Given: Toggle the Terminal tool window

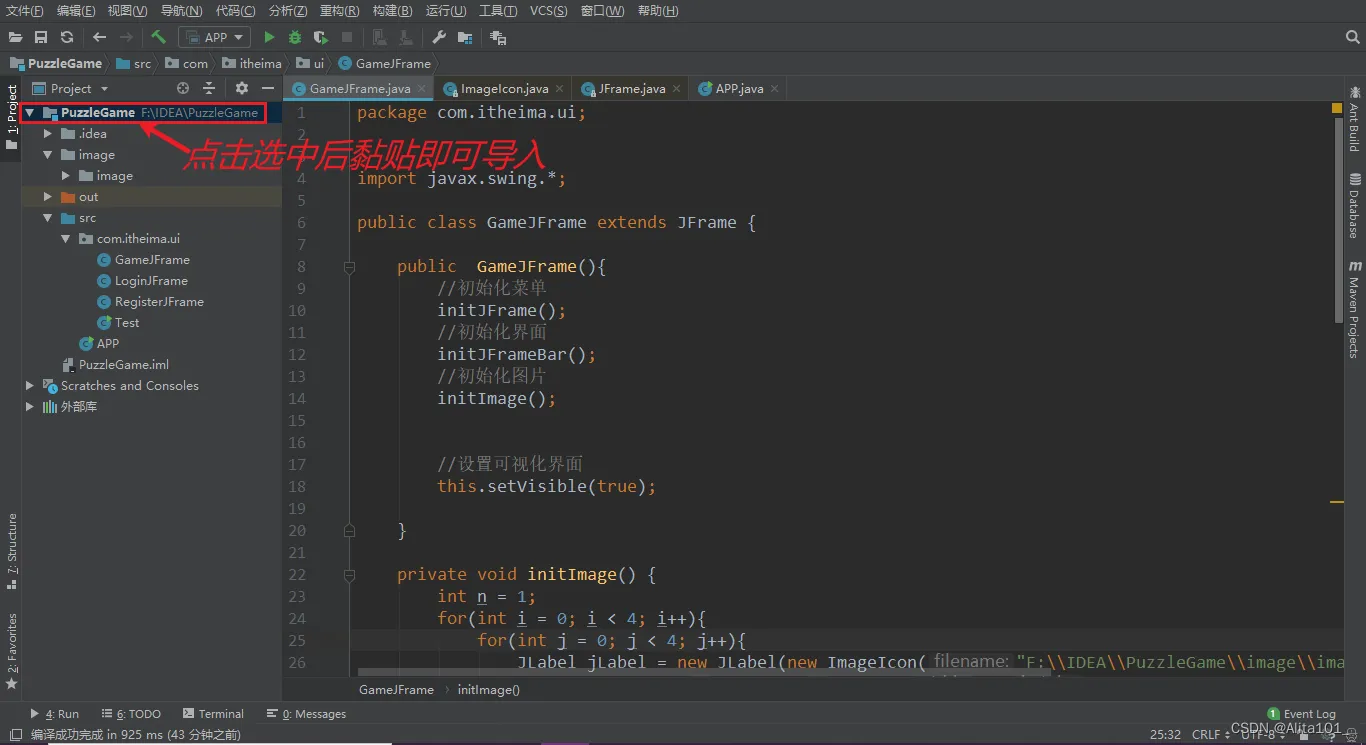Looking at the screenshot, I should 213,714.
